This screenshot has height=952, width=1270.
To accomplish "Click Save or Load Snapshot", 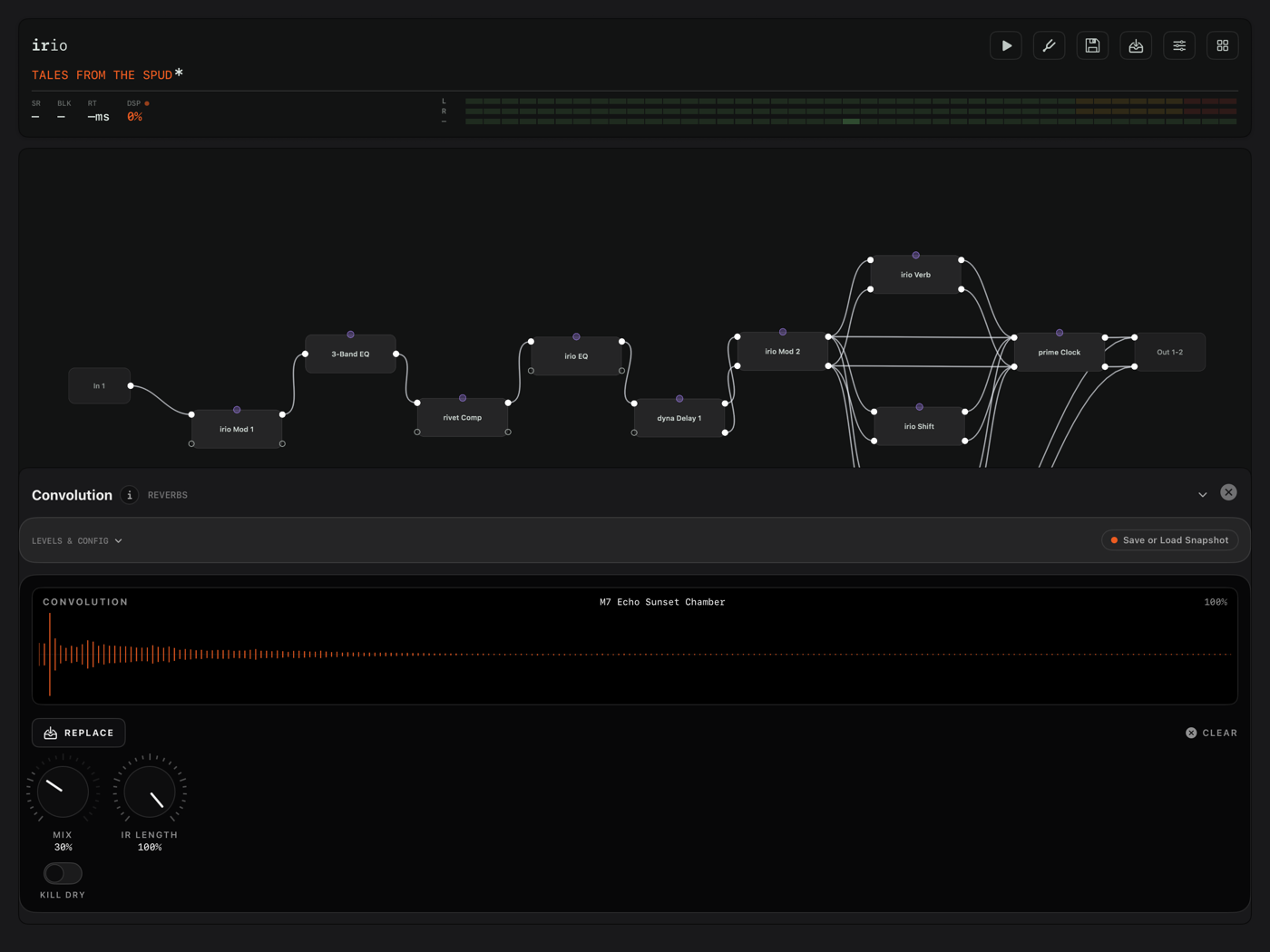I will tap(1170, 540).
